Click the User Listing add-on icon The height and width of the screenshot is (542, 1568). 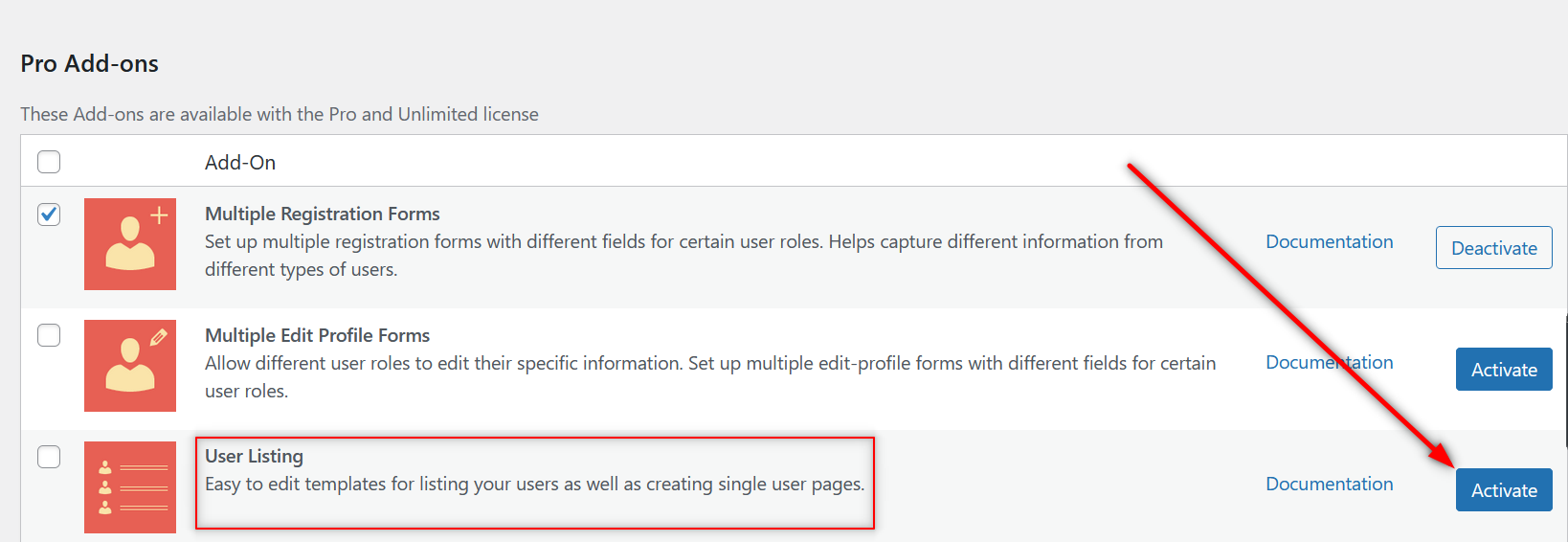130,486
